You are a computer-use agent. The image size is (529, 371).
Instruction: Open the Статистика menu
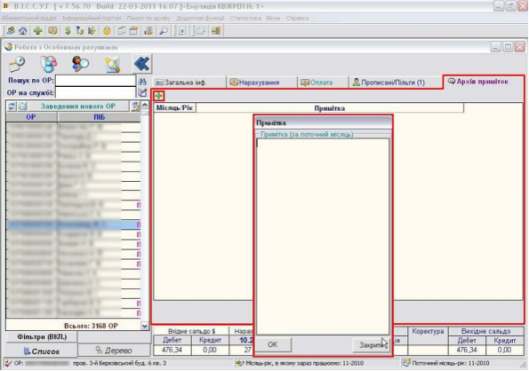pos(245,18)
